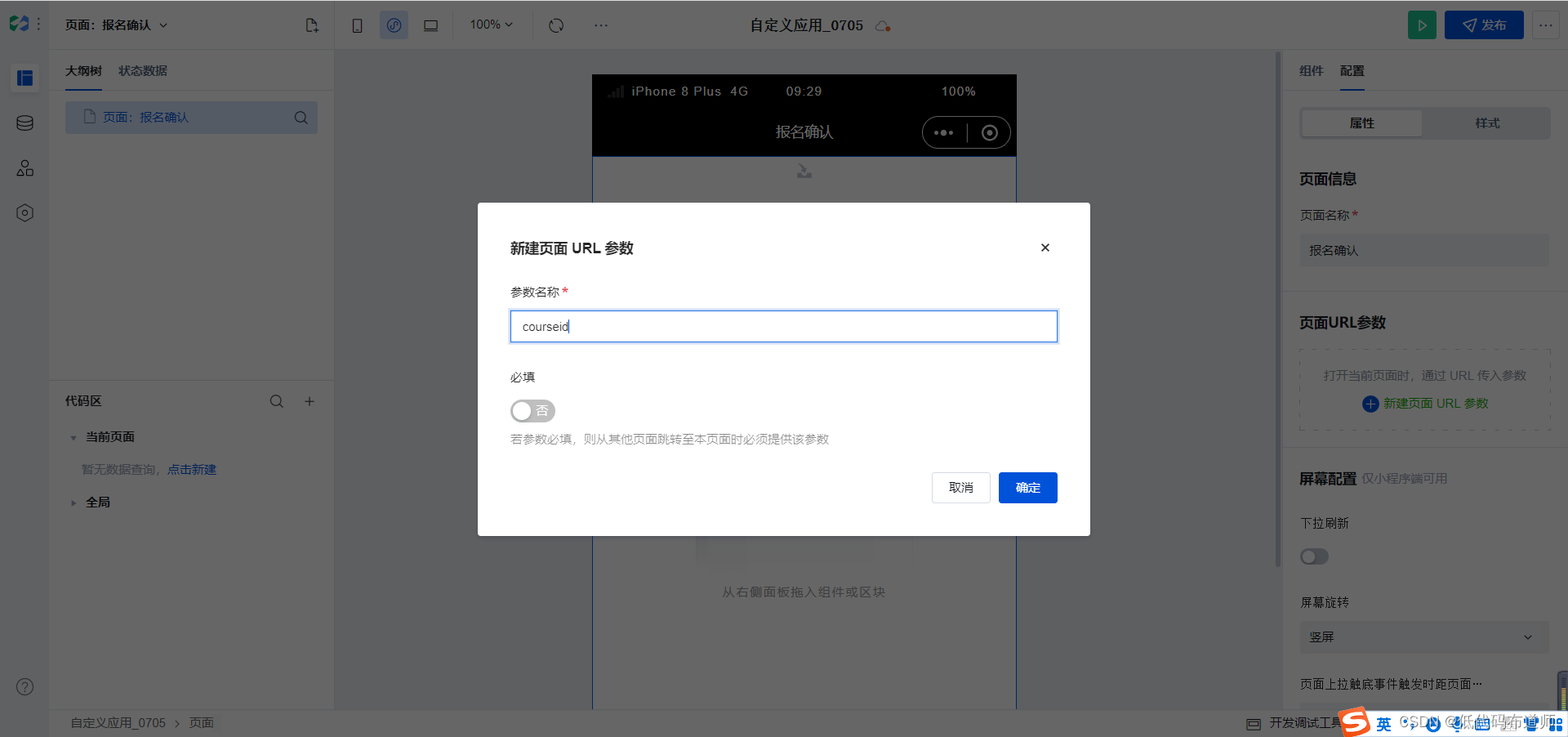Click 自定义应用_0705 breadcrumb link
The width and height of the screenshot is (1568, 737).
(x=118, y=723)
